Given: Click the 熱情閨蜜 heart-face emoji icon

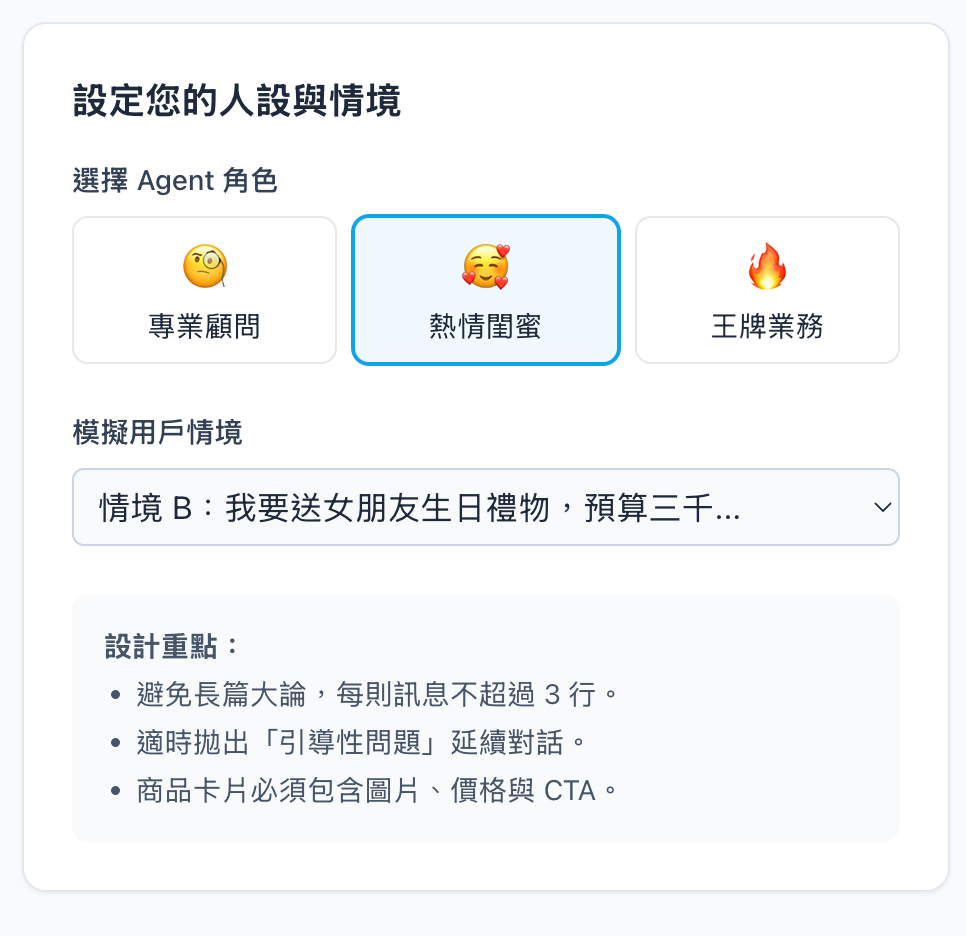Looking at the screenshot, I should [485, 266].
